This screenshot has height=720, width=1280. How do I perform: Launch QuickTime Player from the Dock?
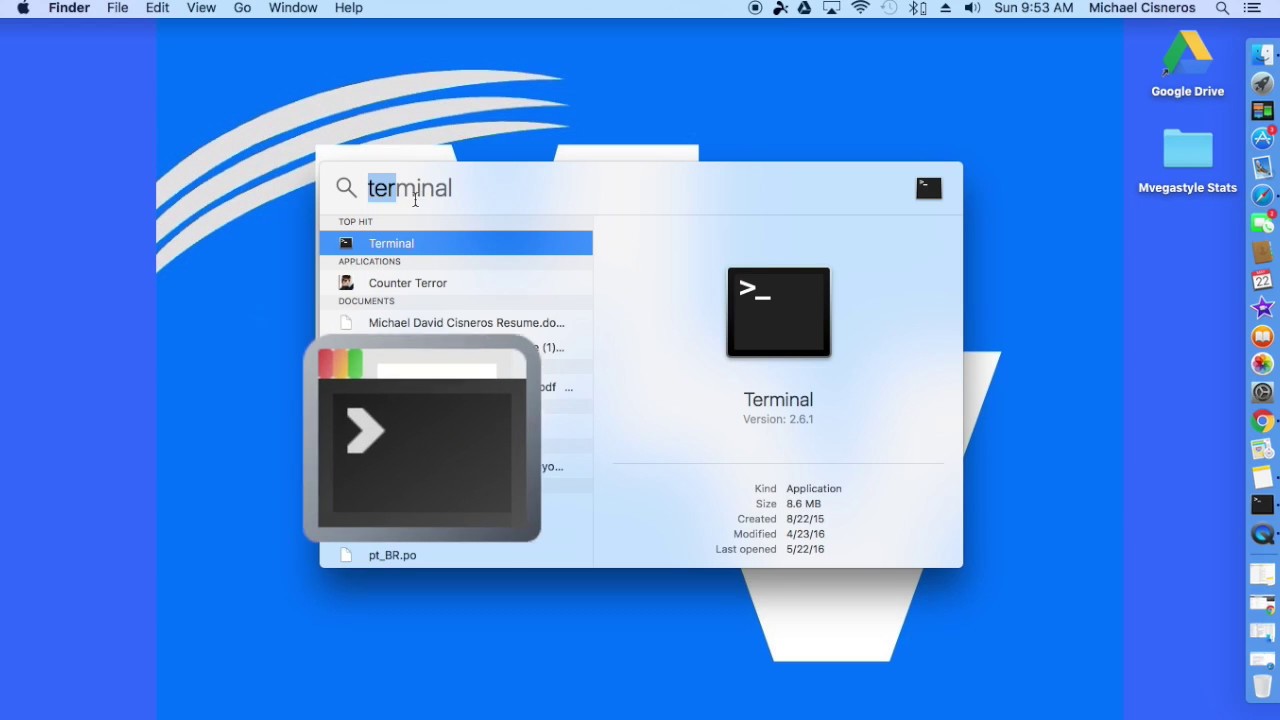point(1263,534)
